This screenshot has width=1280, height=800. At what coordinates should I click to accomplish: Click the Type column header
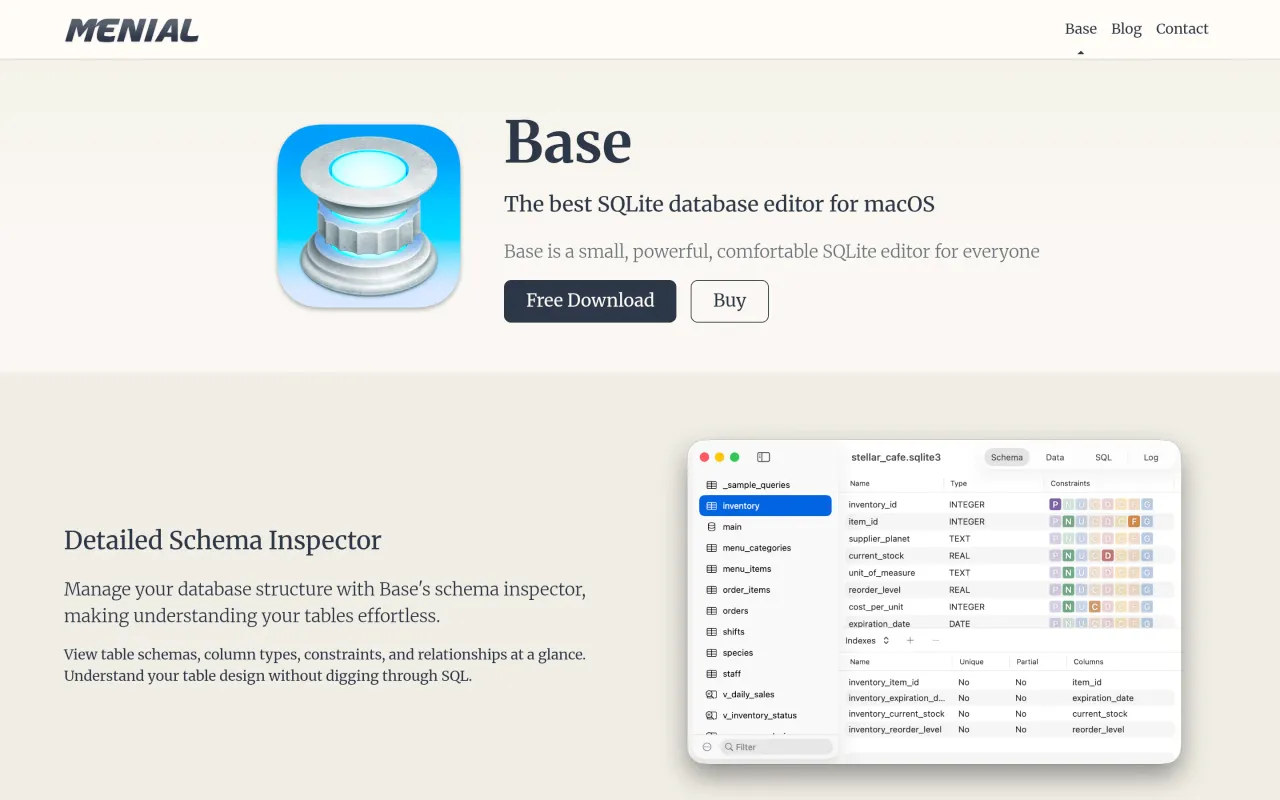pyautogui.click(x=958, y=483)
